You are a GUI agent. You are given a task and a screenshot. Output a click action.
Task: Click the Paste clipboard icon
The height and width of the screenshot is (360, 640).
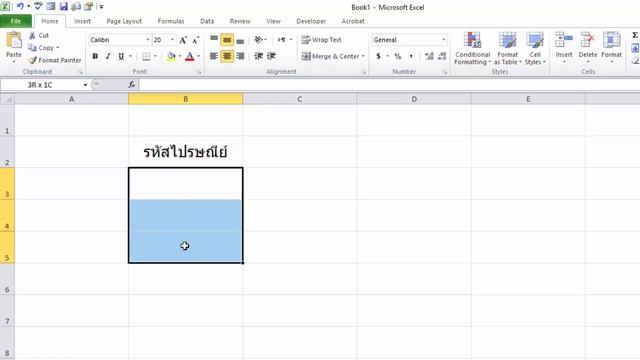(14, 41)
